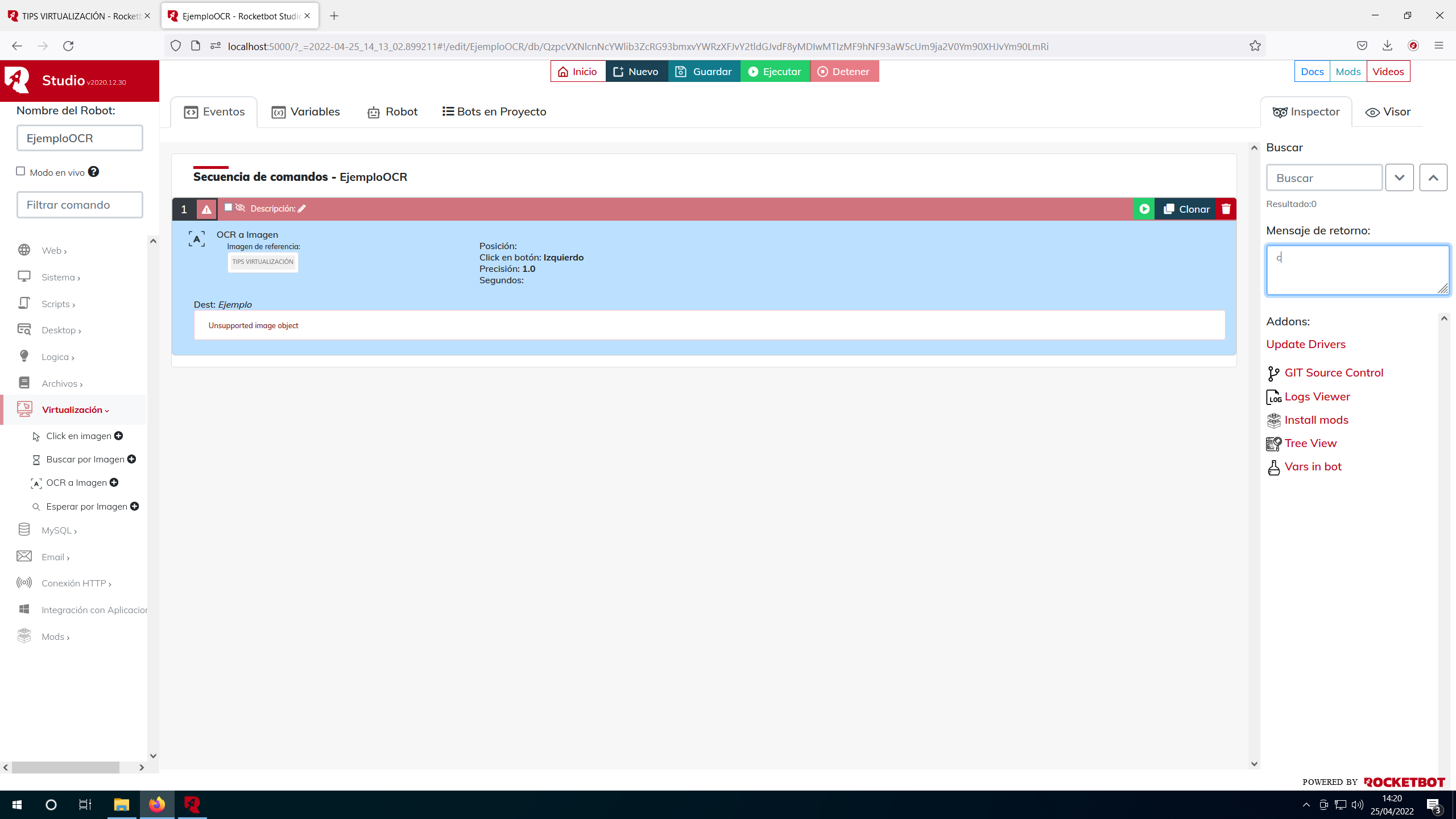Viewport: 1456px width, 819px height.
Task: Click the warning triangle icon on command 1
Action: [206, 209]
